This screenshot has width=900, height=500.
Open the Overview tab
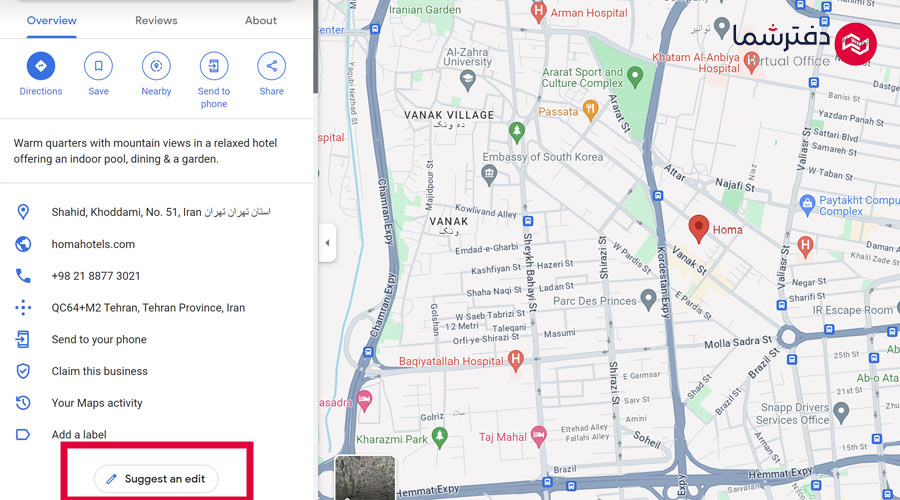coord(52,21)
